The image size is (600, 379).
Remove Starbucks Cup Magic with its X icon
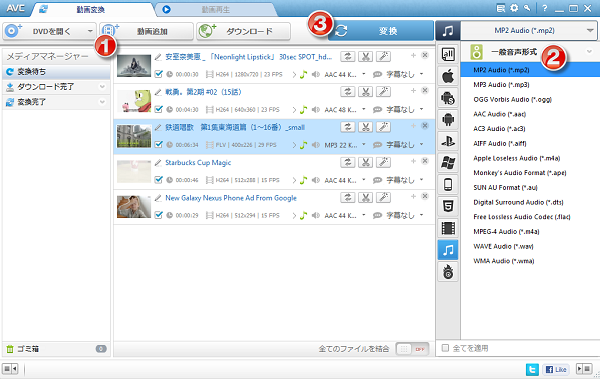point(425,161)
